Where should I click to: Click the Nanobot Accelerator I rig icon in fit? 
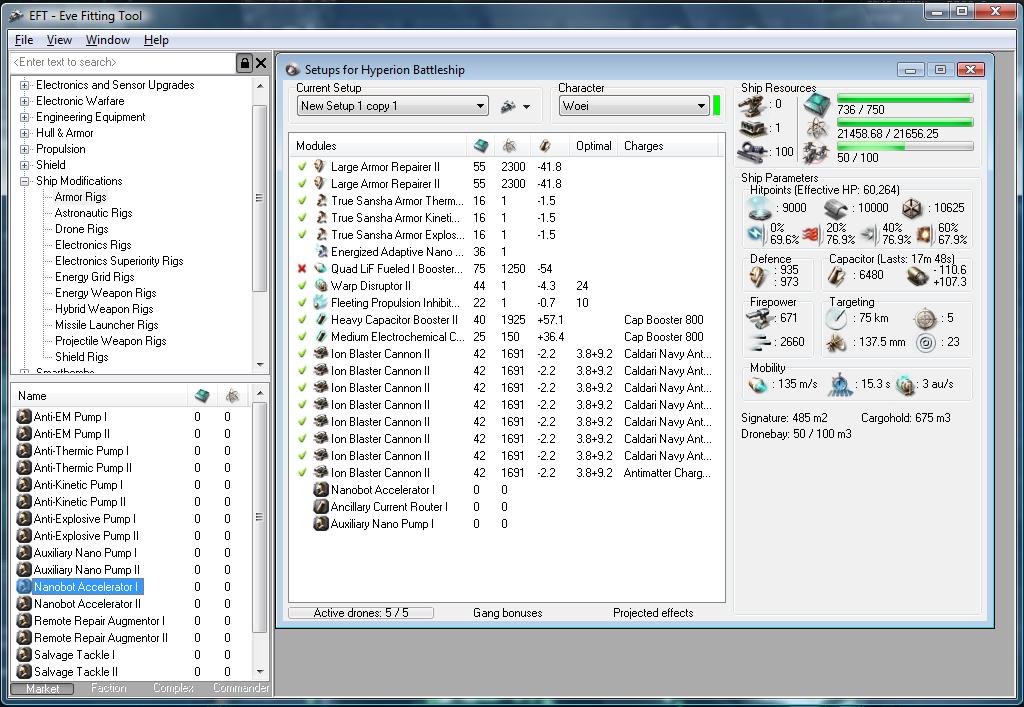click(x=321, y=490)
